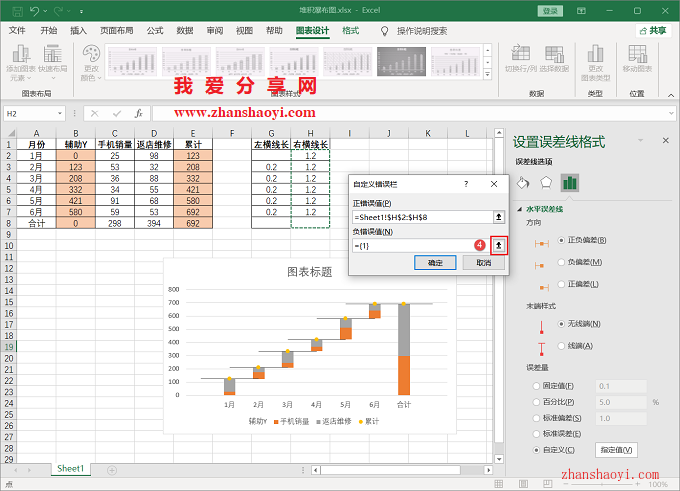Click the Share button
The image size is (680, 491).
(653, 31)
